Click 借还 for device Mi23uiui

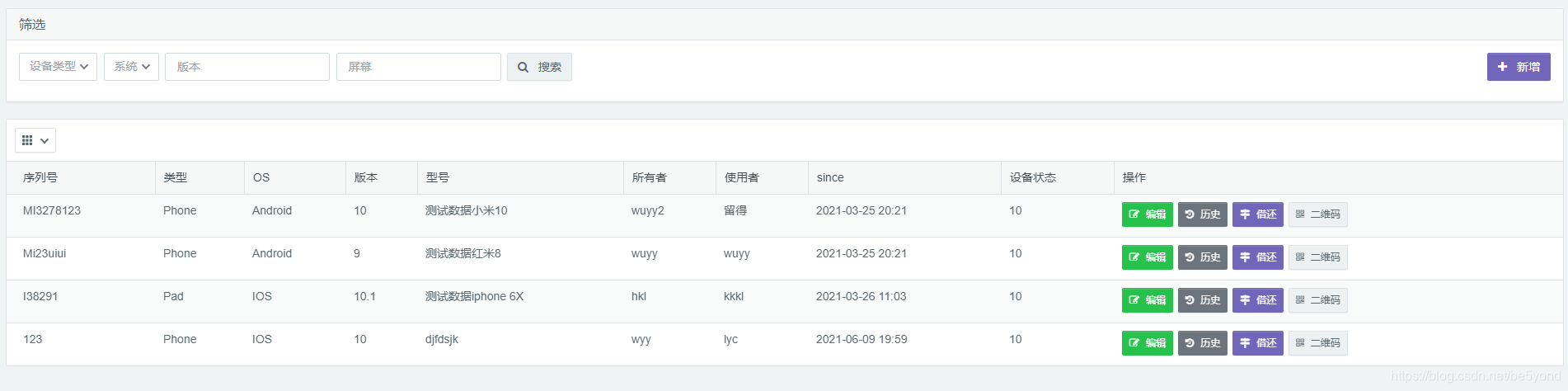[x=1258, y=257]
